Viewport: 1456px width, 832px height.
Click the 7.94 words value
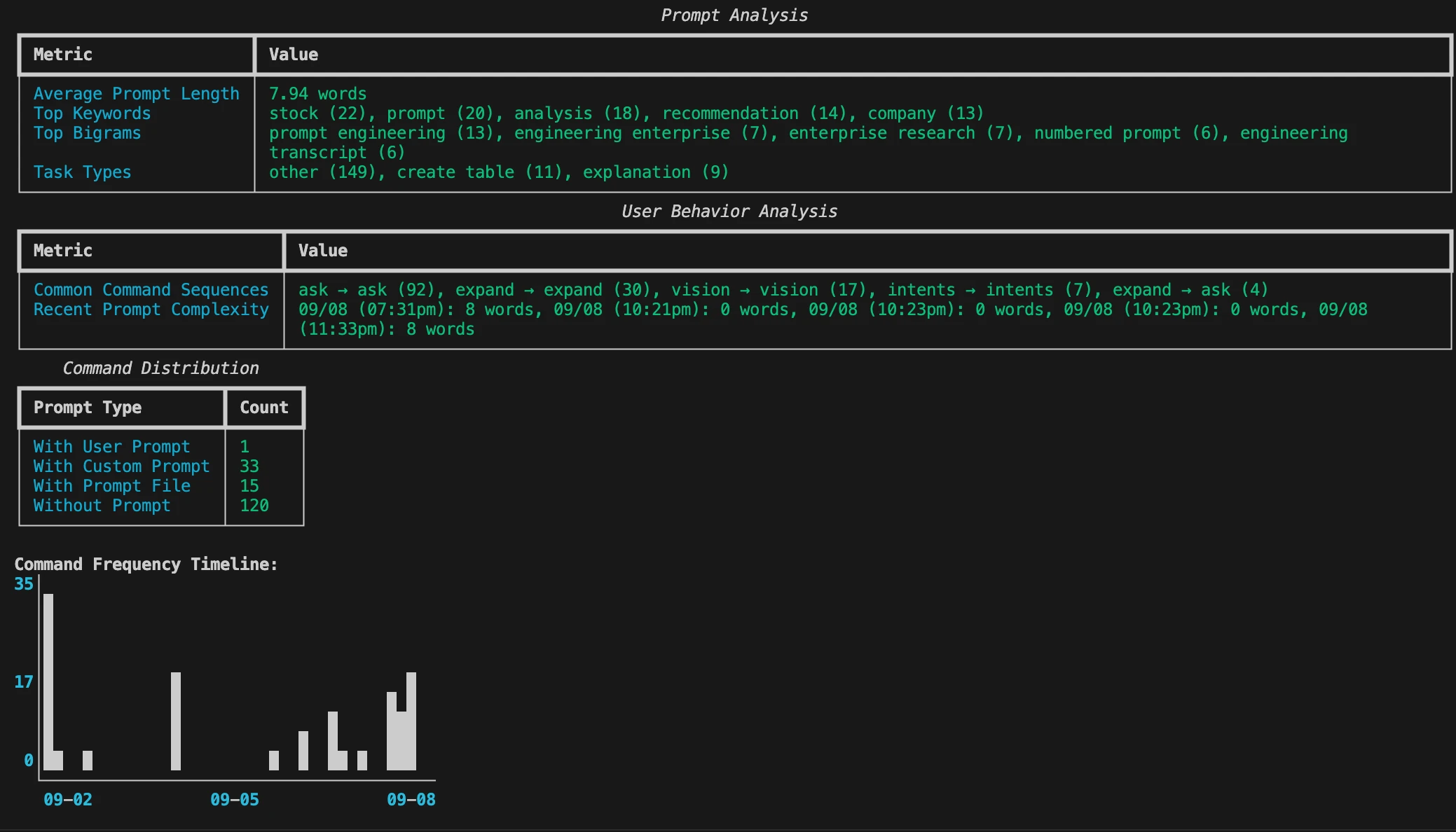click(x=317, y=94)
